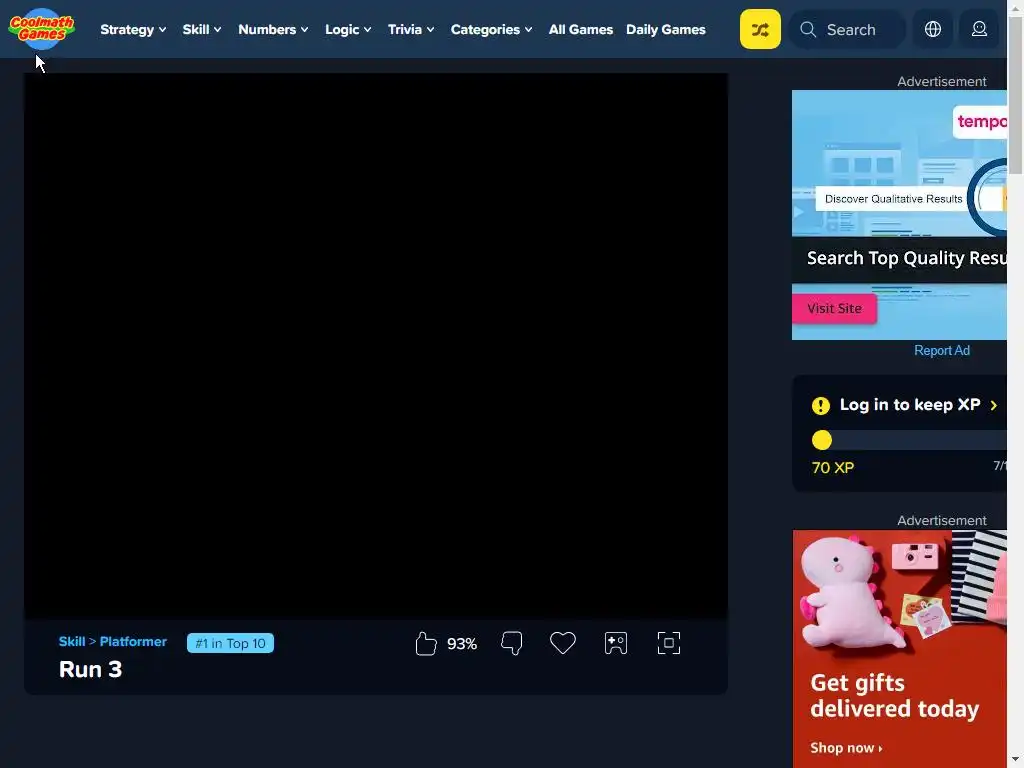The image size is (1024, 768).
Task: Click the Get gifts delivered today ad
Action: [900, 649]
